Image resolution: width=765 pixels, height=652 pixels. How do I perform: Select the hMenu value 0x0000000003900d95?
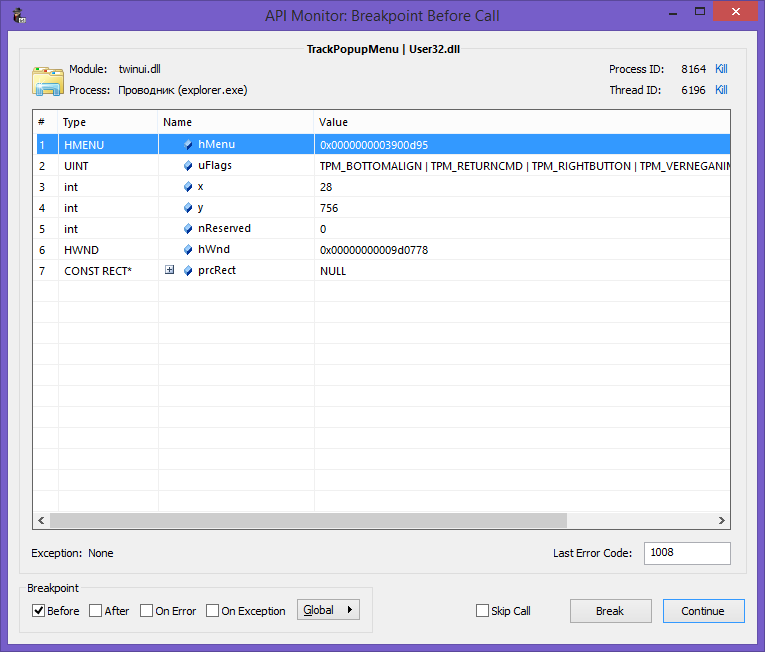coord(374,145)
